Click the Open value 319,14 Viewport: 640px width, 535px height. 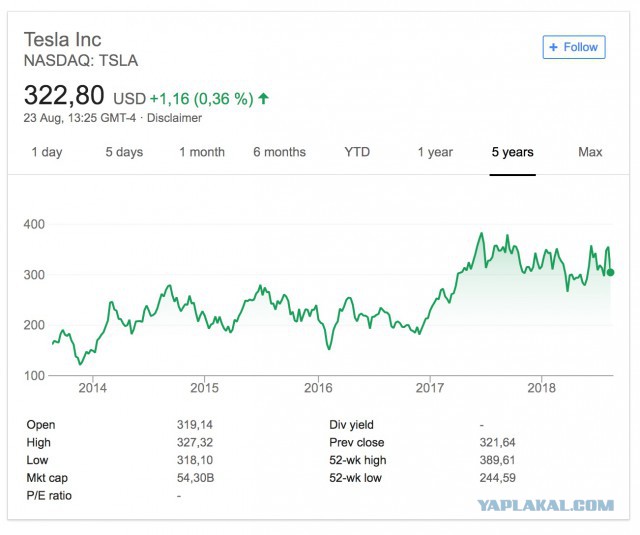pos(195,425)
